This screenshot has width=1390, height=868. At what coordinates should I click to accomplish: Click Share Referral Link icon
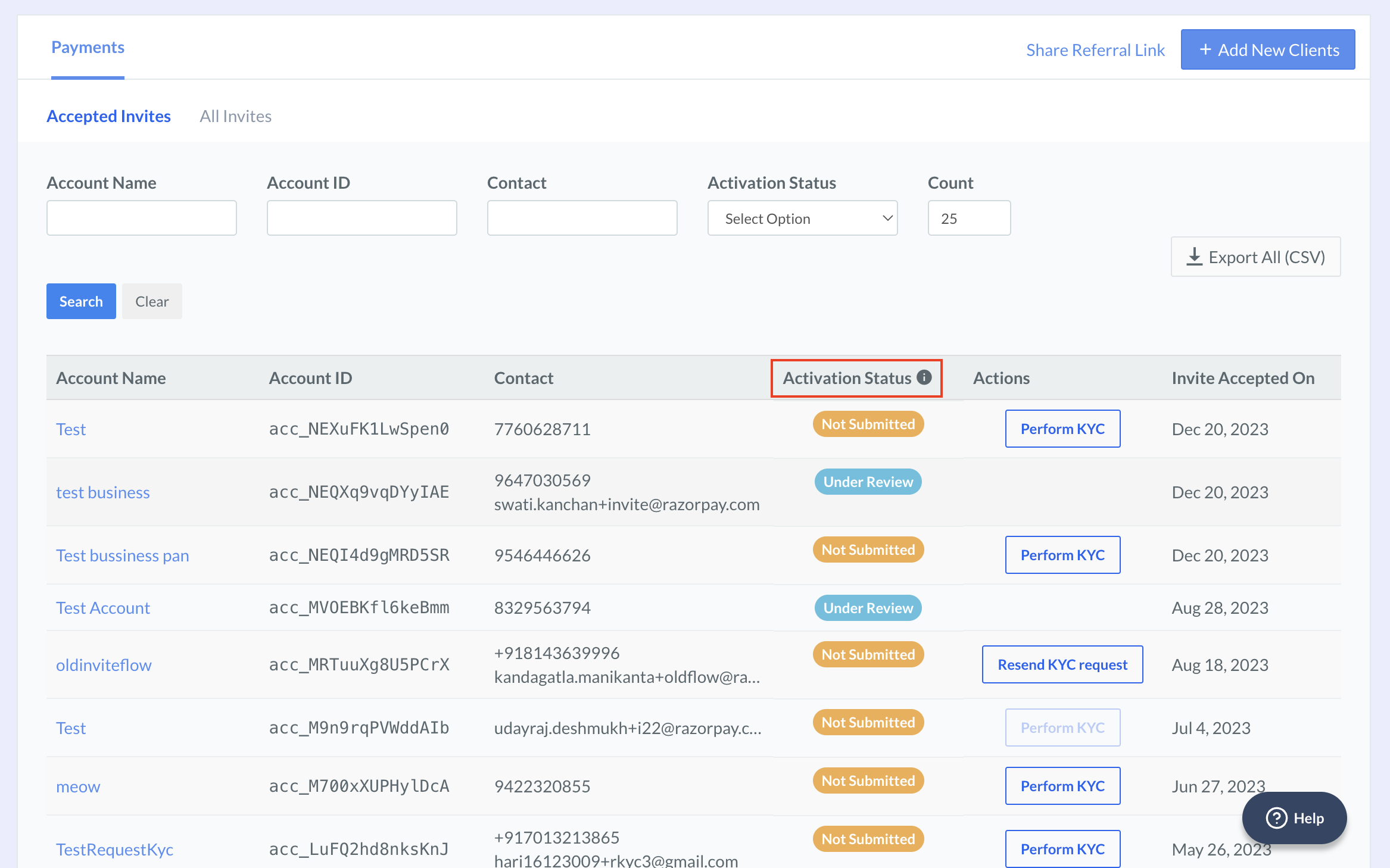1094,49
